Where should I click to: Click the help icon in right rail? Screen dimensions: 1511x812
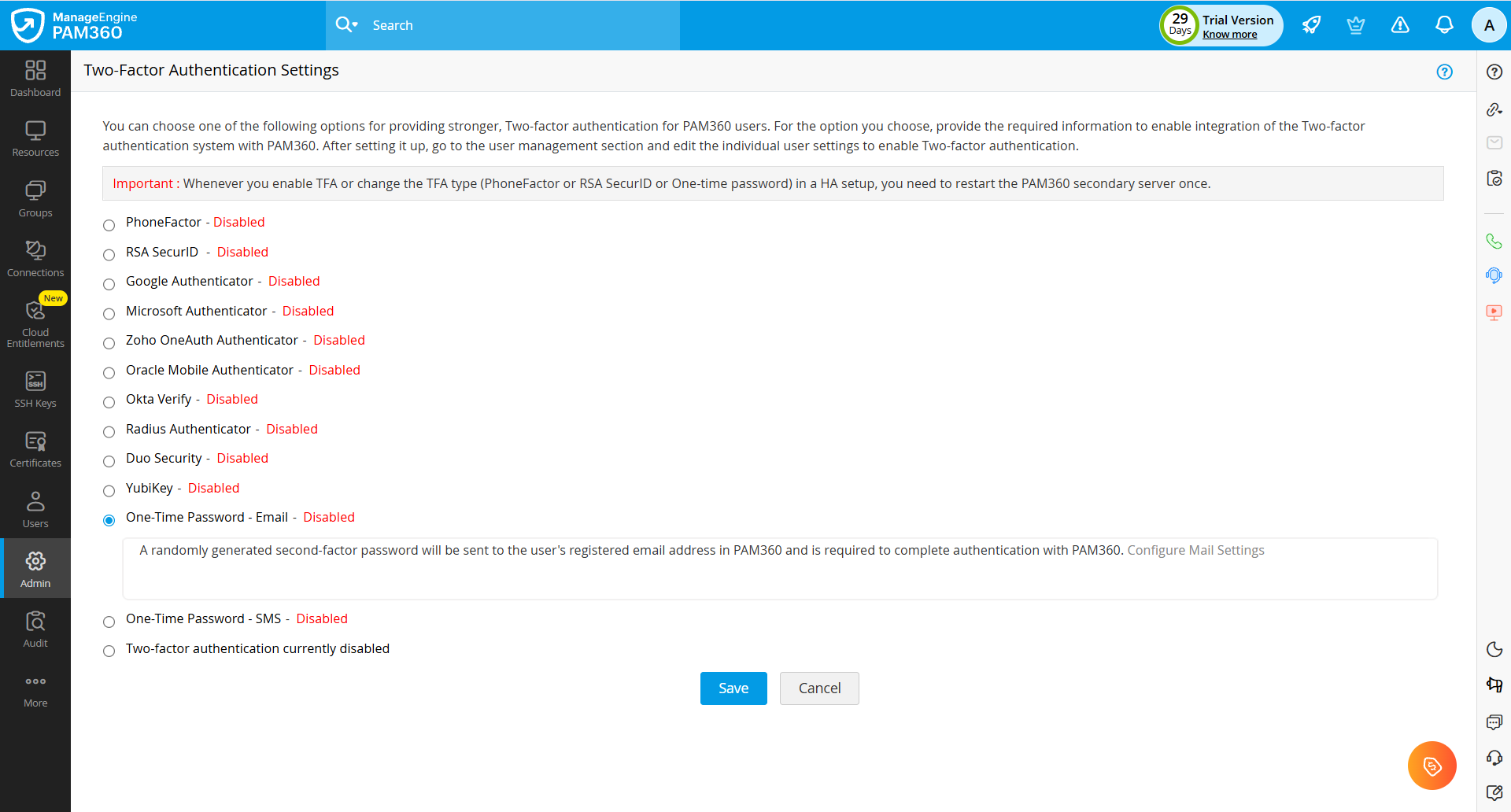click(x=1494, y=72)
